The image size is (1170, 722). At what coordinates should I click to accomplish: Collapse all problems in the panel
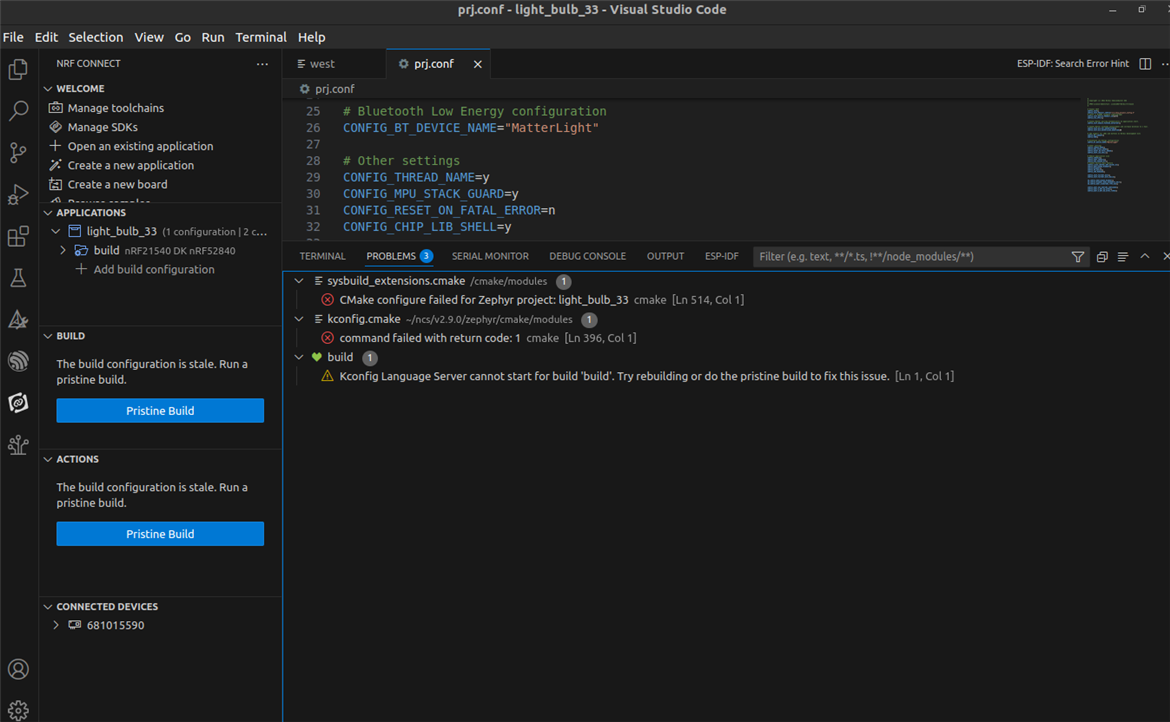[x=1102, y=257]
